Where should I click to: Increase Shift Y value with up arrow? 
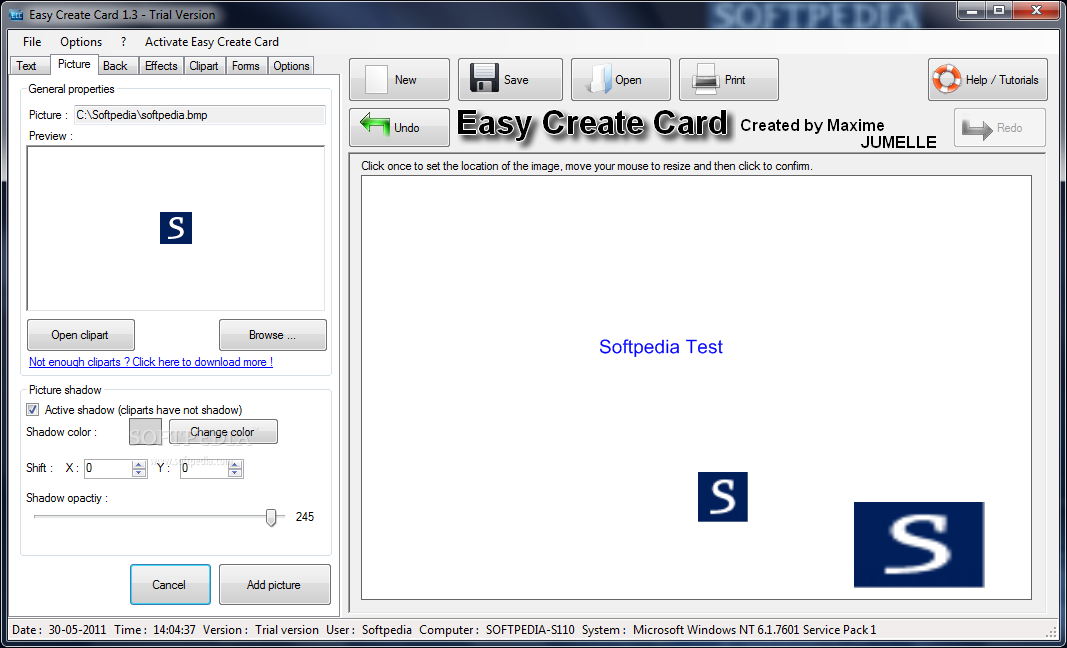(235, 465)
